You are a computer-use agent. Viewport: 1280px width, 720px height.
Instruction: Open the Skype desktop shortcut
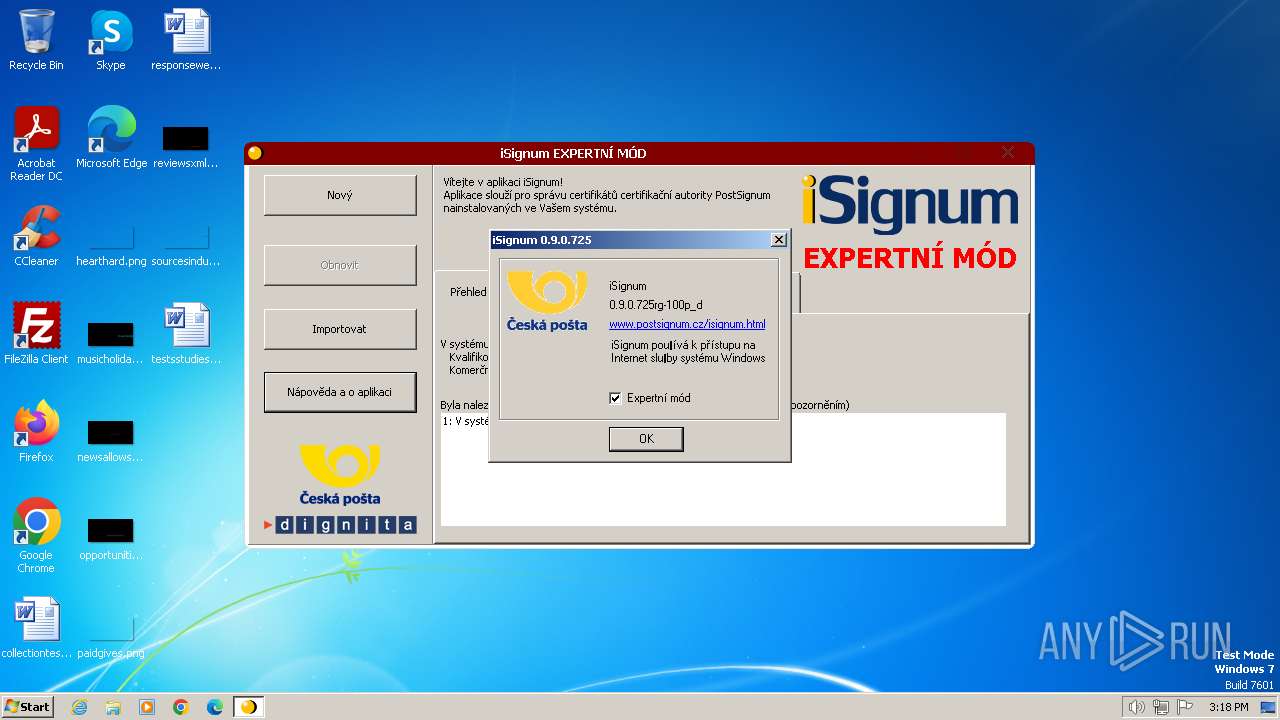tap(110, 40)
